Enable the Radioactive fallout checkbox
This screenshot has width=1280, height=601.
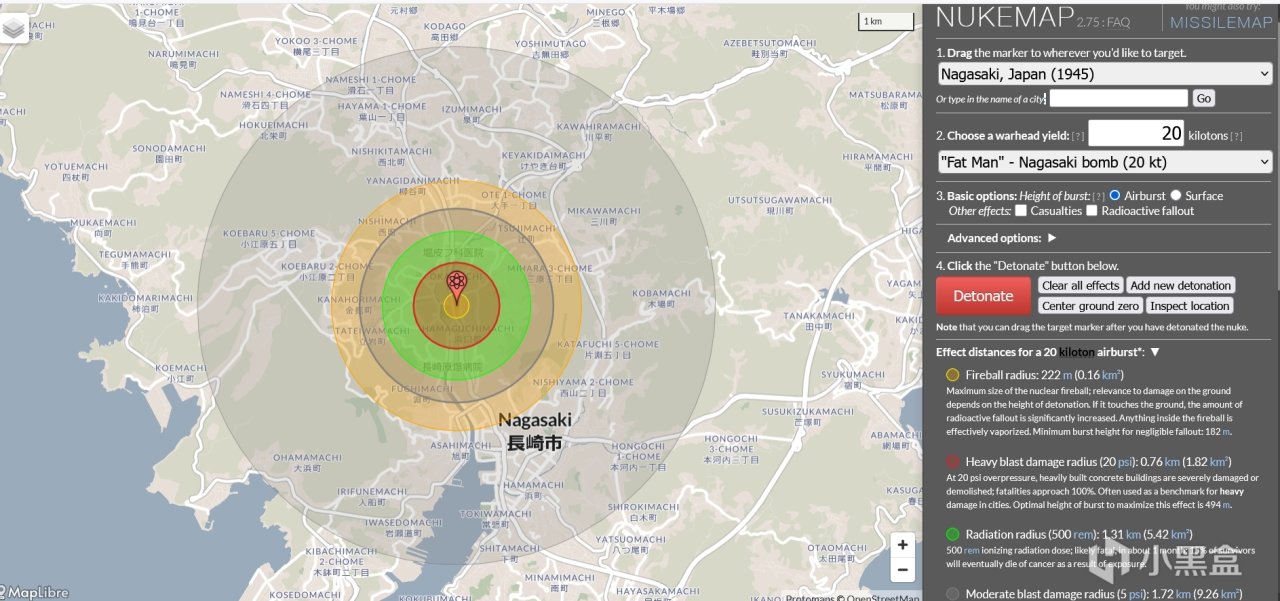click(1092, 210)
